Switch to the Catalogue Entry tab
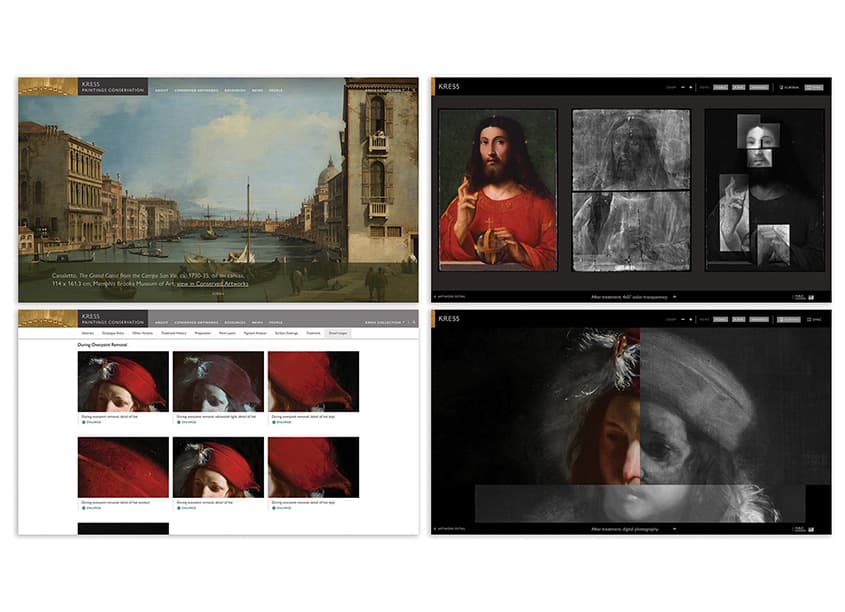Viewport: 845px width, 612px height. click(x=113, y=333)
